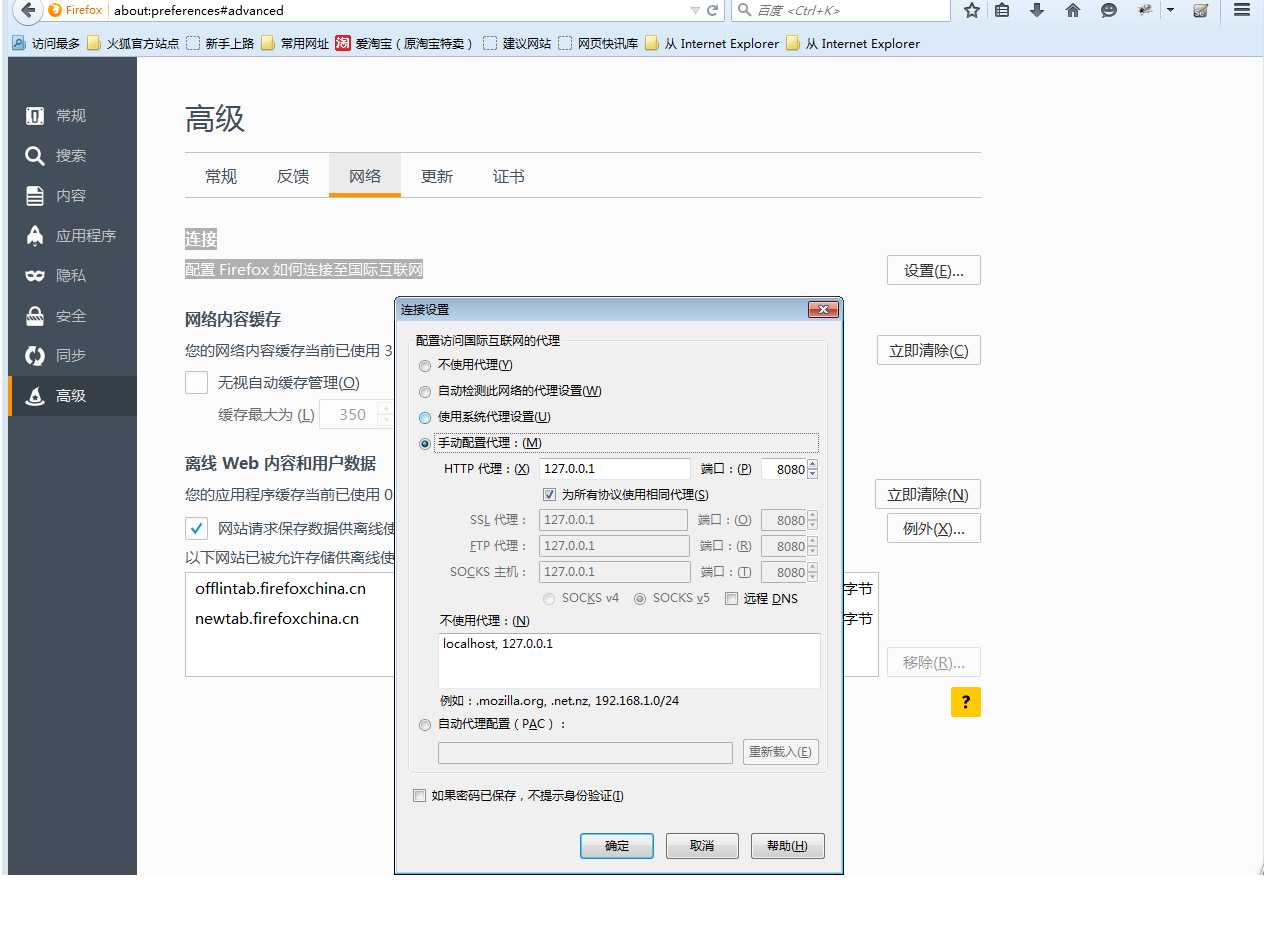Select the 不使用代理 radio option
The image size is (1264, 931).
425,366
